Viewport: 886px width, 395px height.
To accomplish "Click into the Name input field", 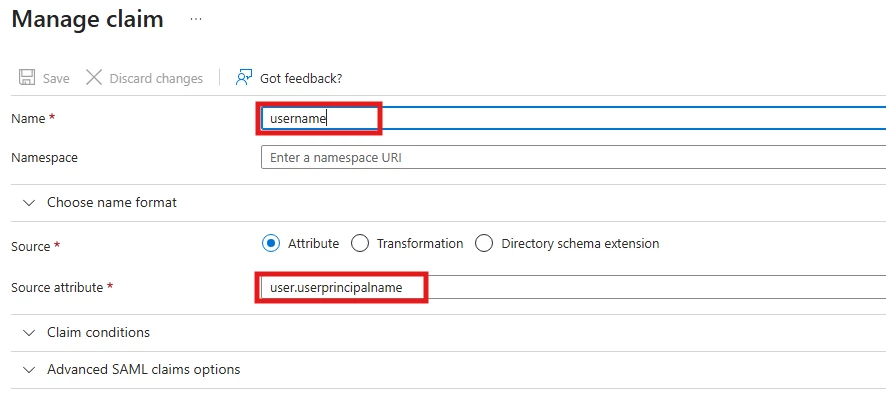I will (573, 118).
